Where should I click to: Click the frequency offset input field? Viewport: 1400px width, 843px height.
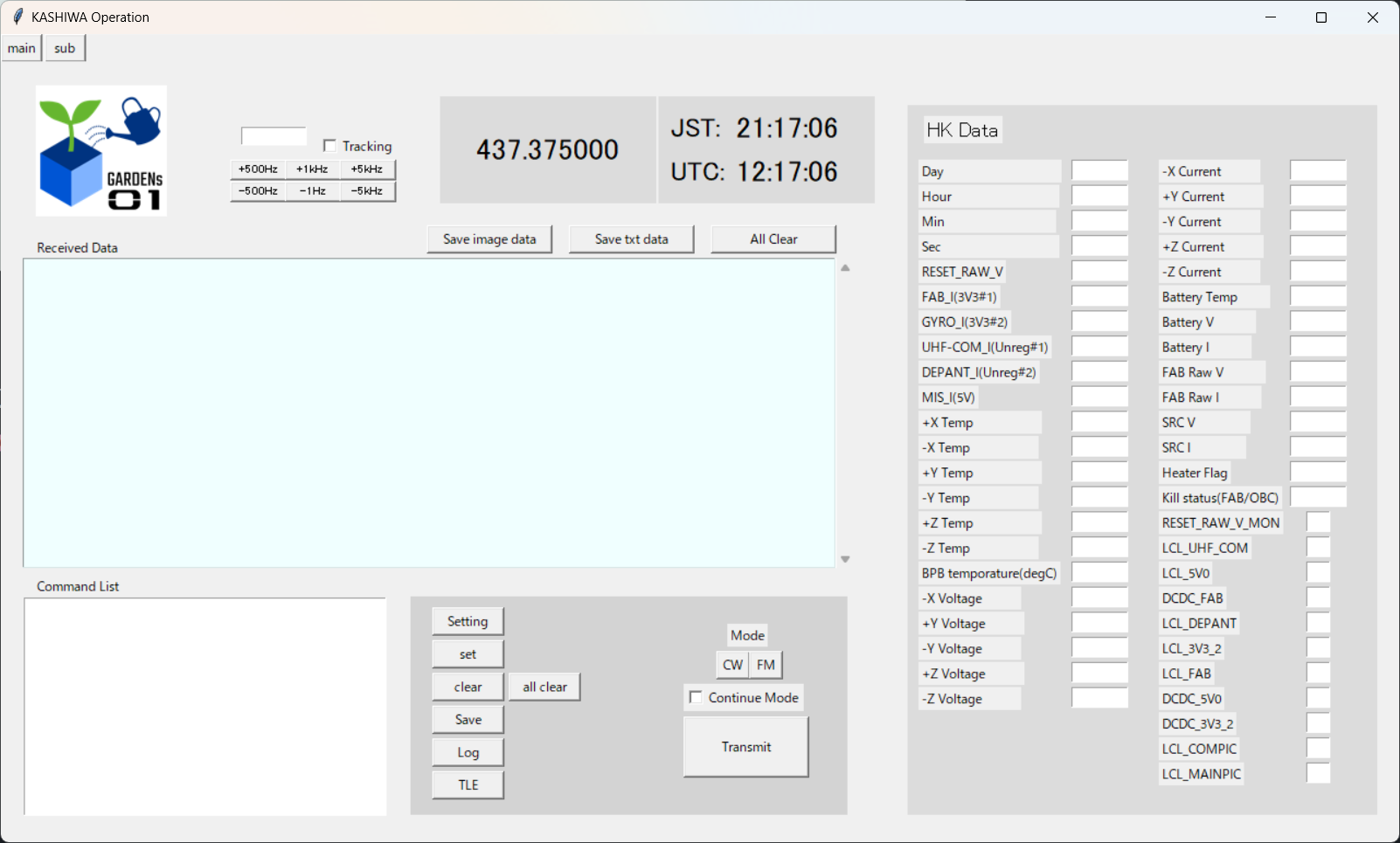[x=274, y=136]
